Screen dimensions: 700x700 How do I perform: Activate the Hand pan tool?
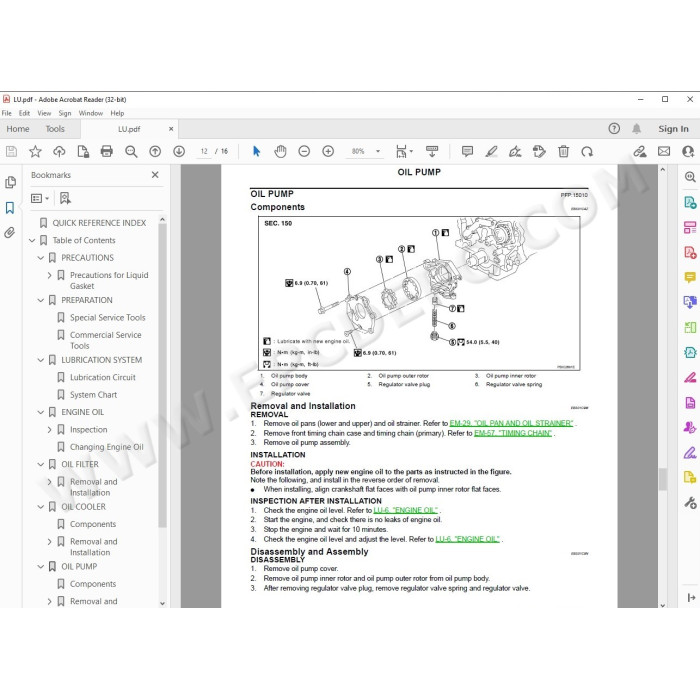280,151
